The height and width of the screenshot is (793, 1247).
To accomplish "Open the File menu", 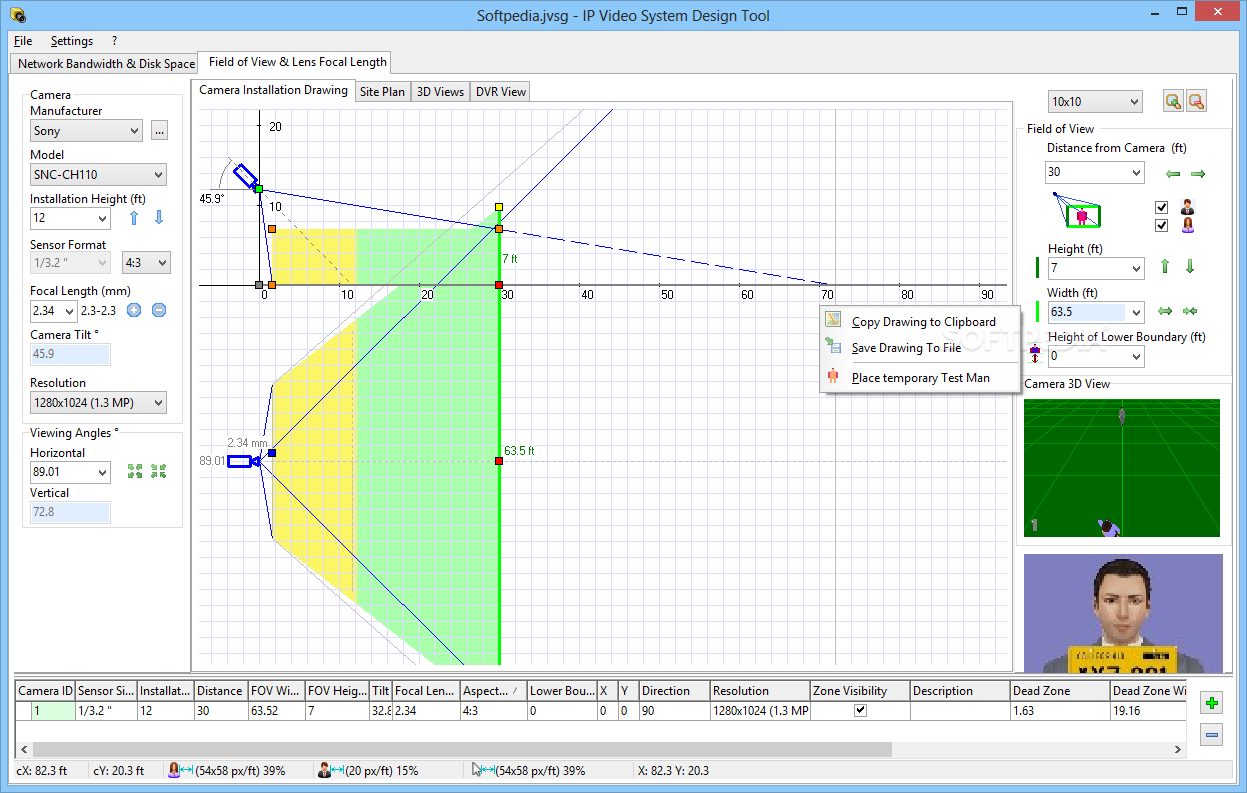I will [23, 41].
